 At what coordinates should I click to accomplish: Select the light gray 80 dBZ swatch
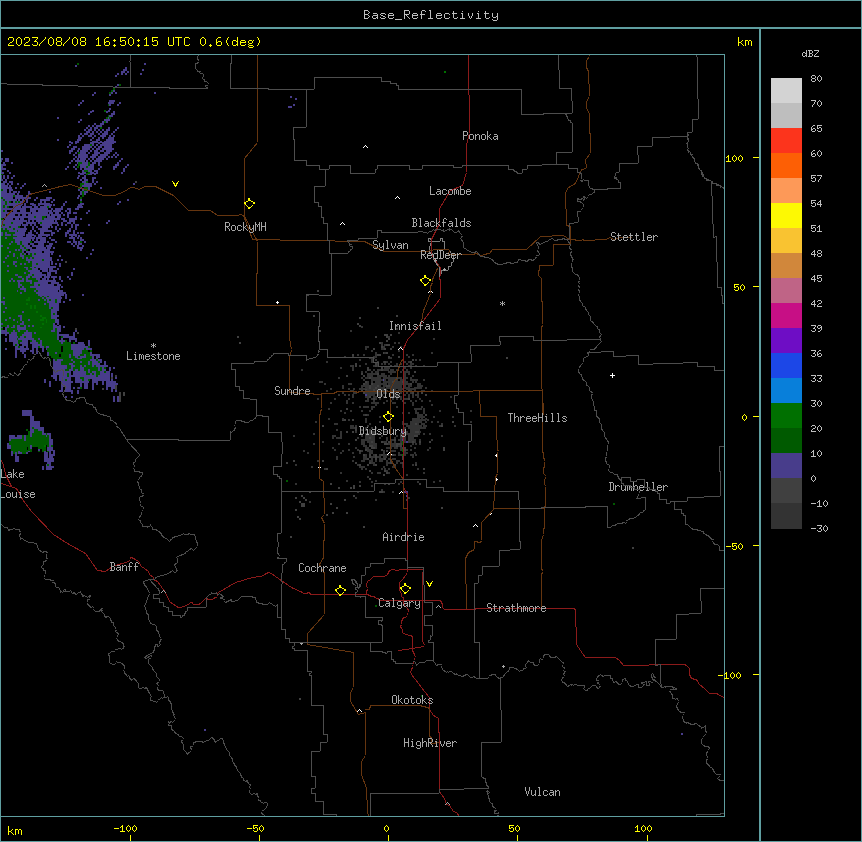(x=786, y=91)
